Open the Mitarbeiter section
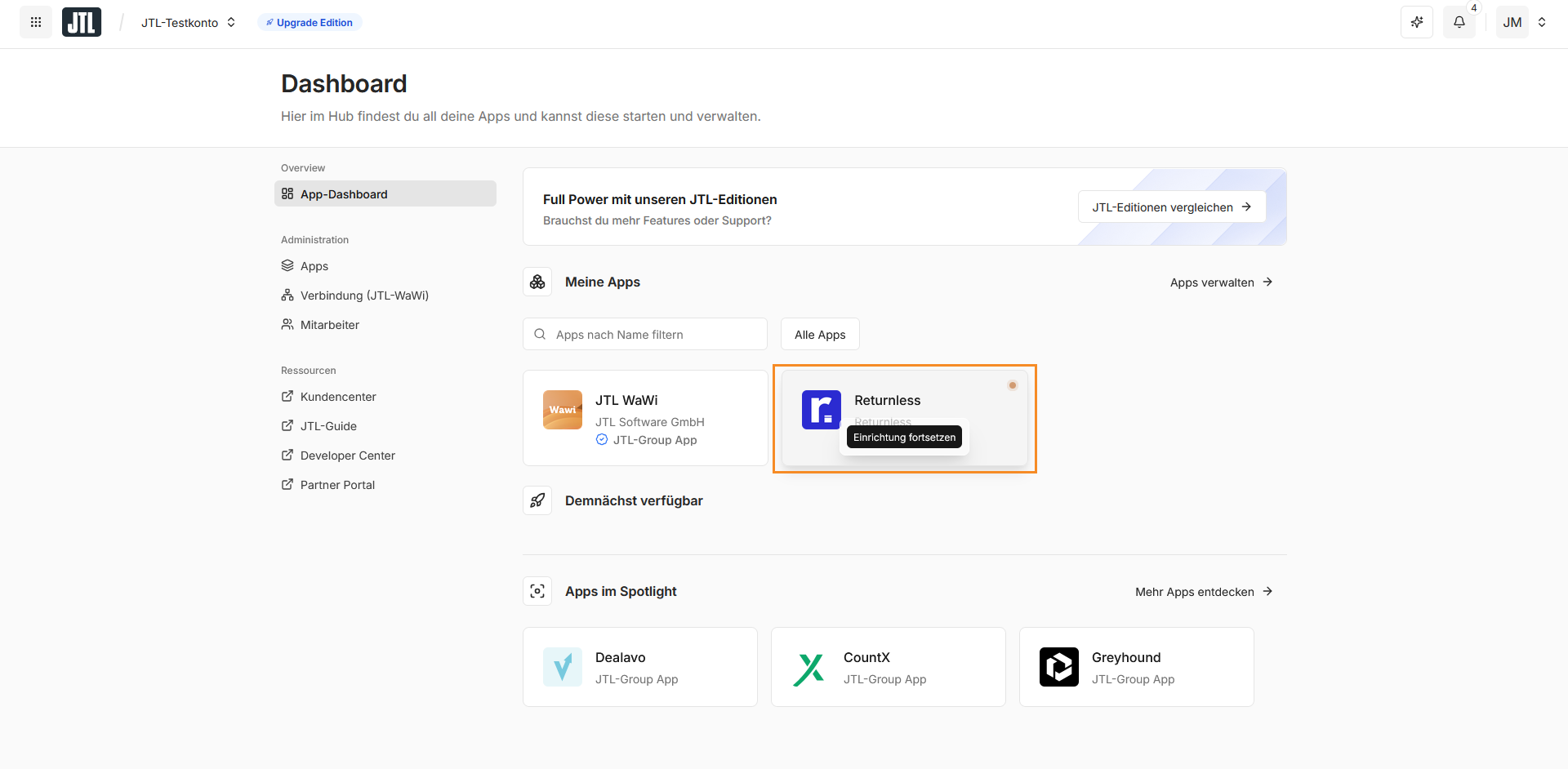 (329, 325)
